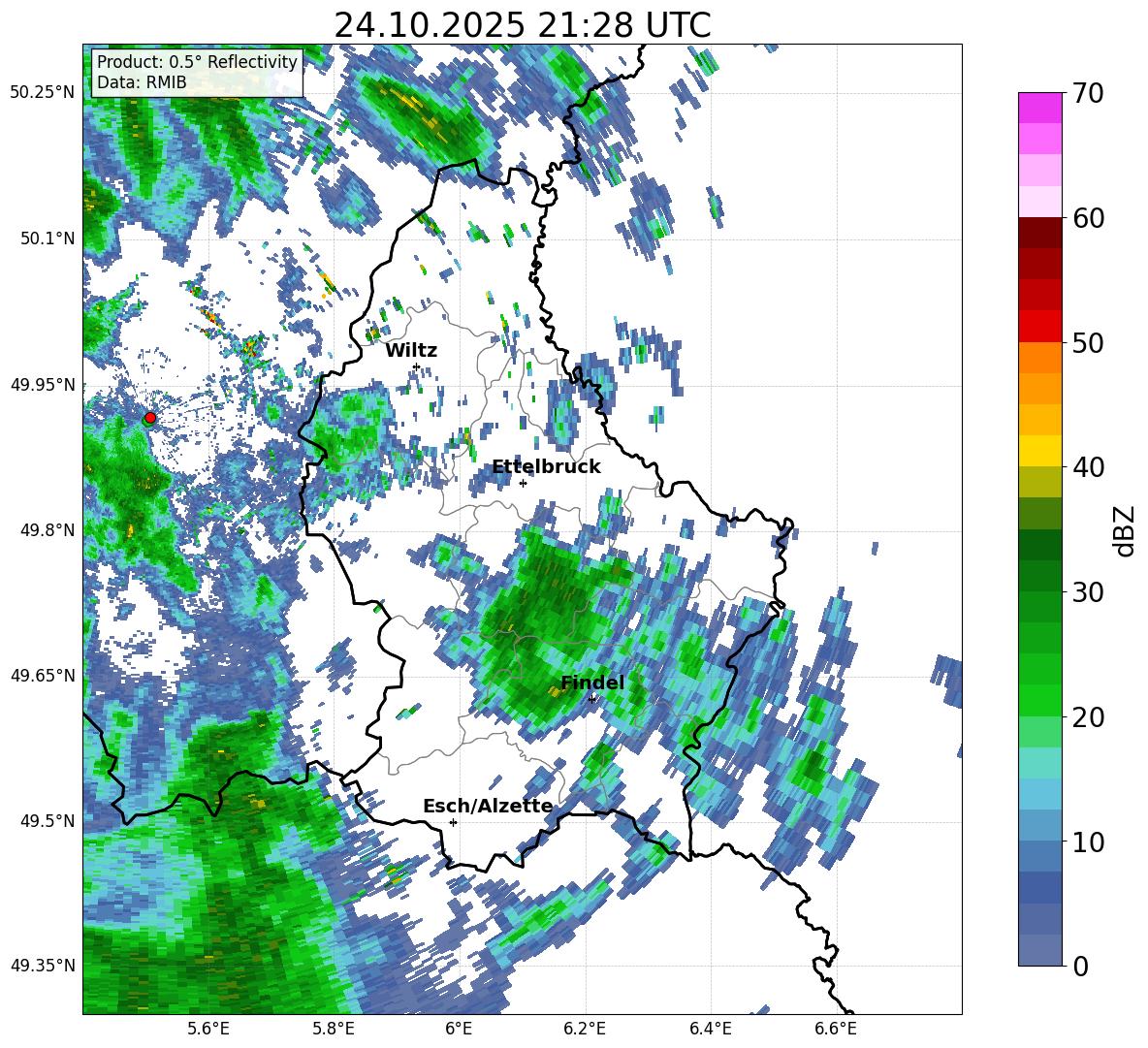Click the Esch/Alzette city label

click(488, 806)
